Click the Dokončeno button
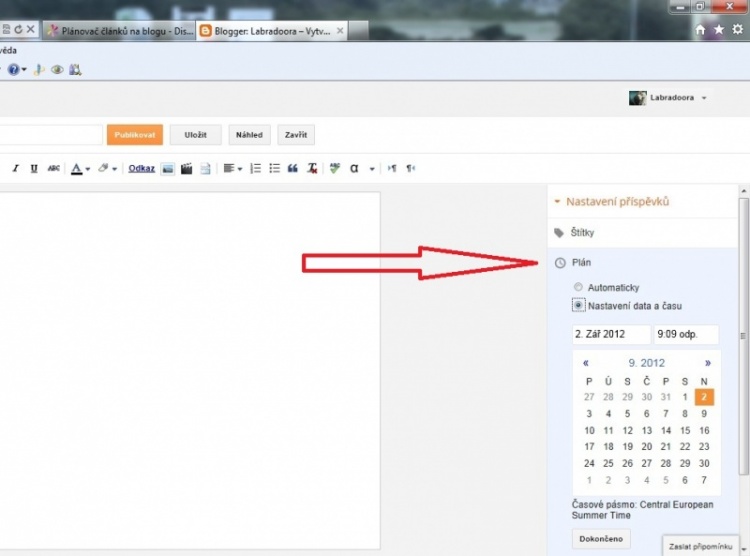The image size is (750, 556). pos(601,539)
